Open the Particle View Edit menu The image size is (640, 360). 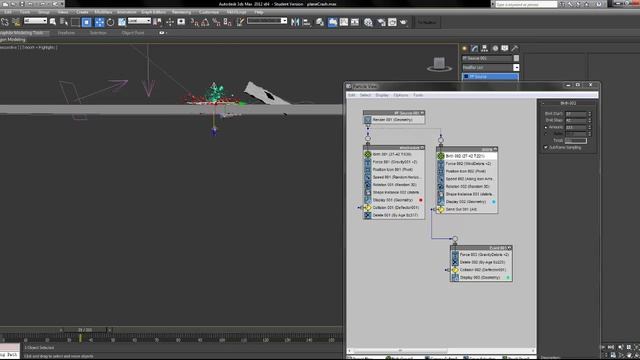point(351,95)
